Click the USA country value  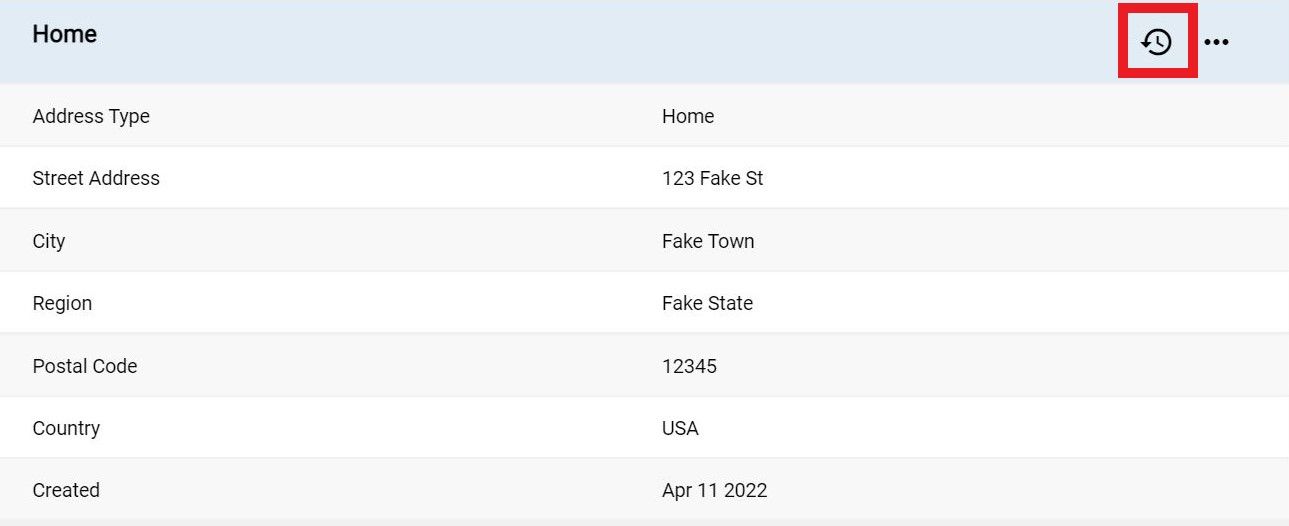(x=680, y=428)
